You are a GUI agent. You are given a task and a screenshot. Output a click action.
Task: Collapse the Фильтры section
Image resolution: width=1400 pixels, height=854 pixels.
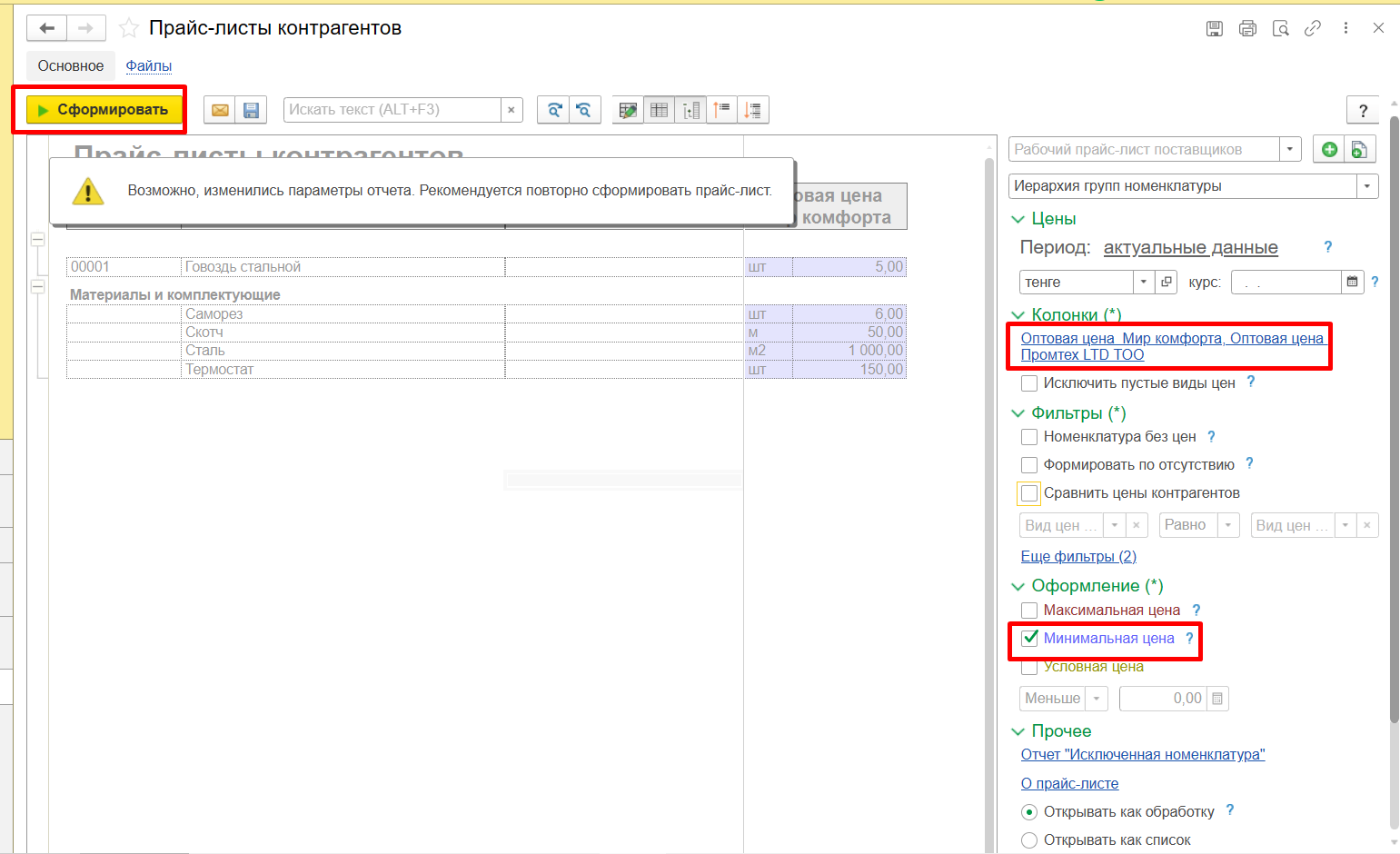click(x=1018, y=413)
